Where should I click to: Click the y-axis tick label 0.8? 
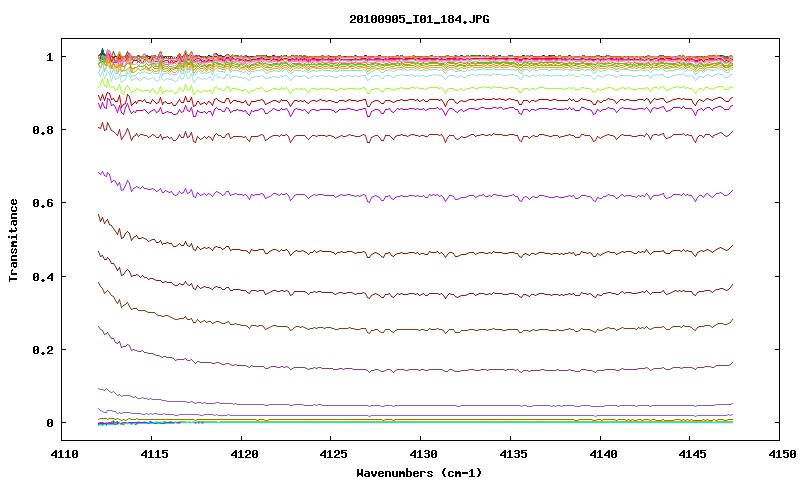point(43,130)
